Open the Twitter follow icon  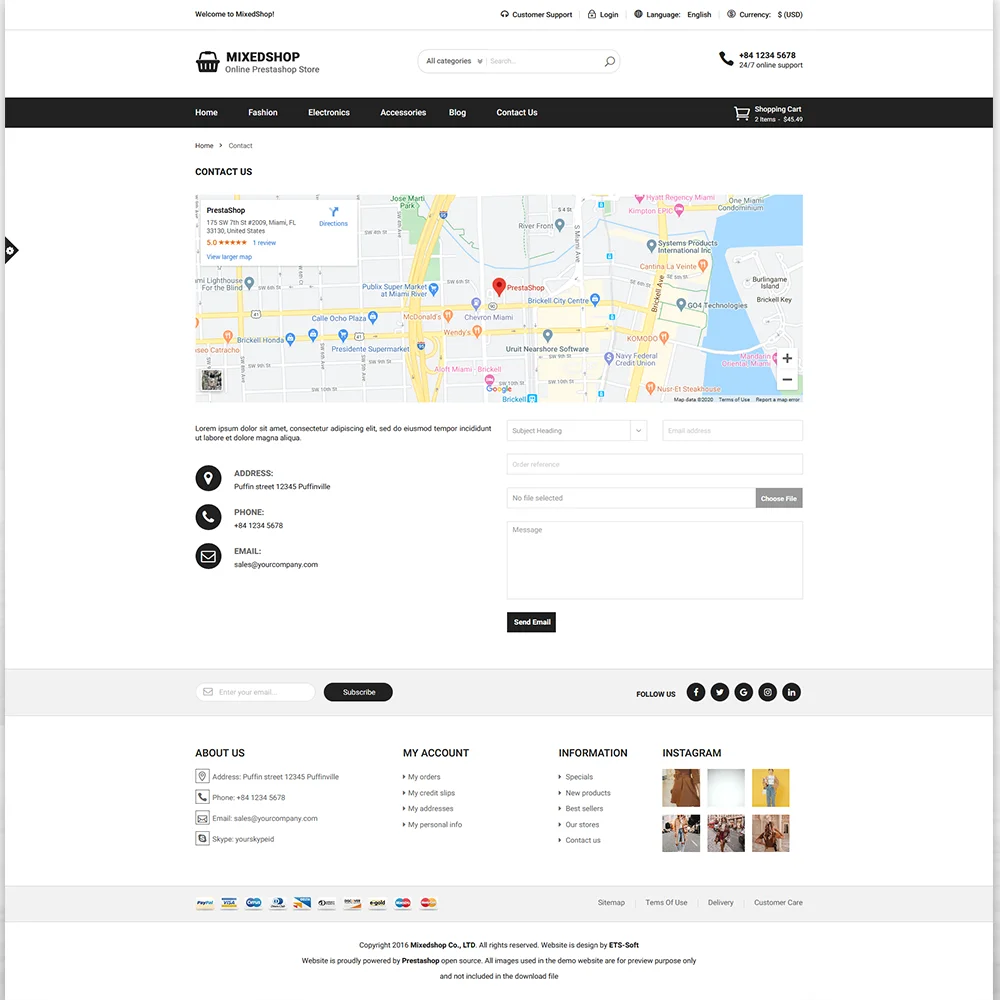[x=719, y=692]
